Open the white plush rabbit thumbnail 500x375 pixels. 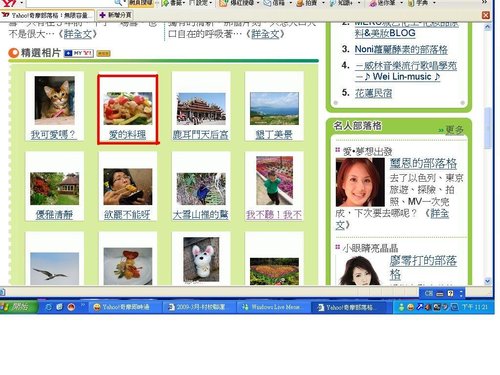(201, 260)
